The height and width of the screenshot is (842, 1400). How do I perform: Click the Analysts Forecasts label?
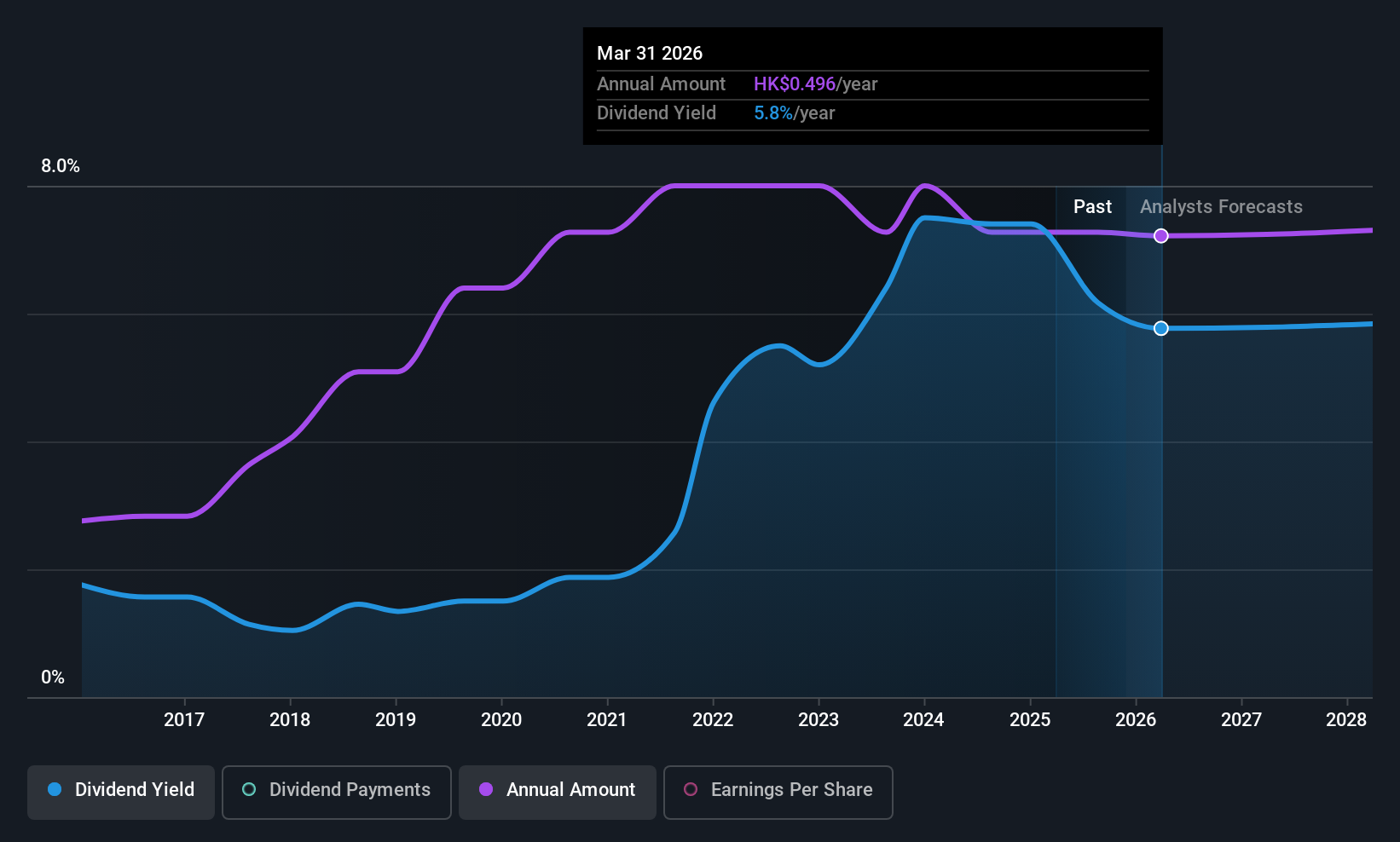click(x=1221, y=207)
